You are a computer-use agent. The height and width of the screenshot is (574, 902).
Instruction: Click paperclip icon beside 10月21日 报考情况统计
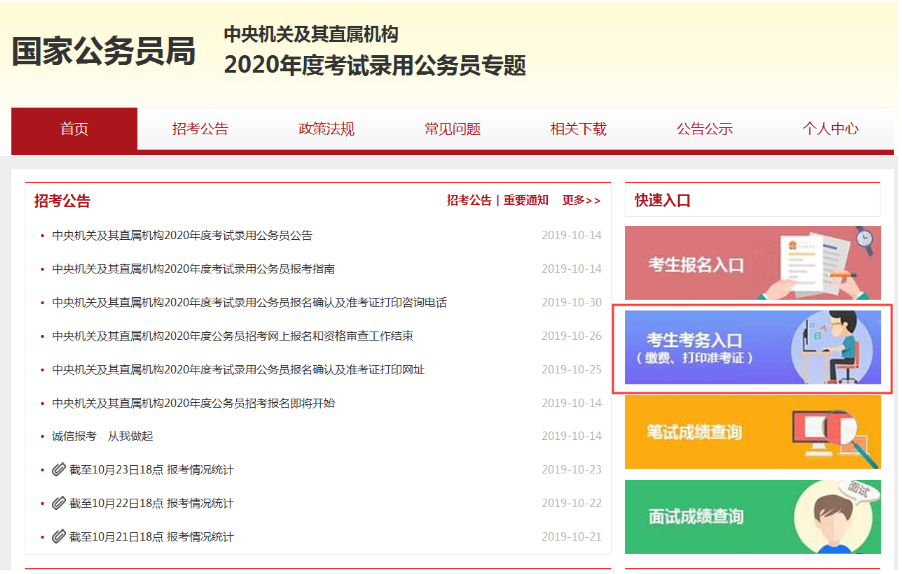tap(59, 536)
